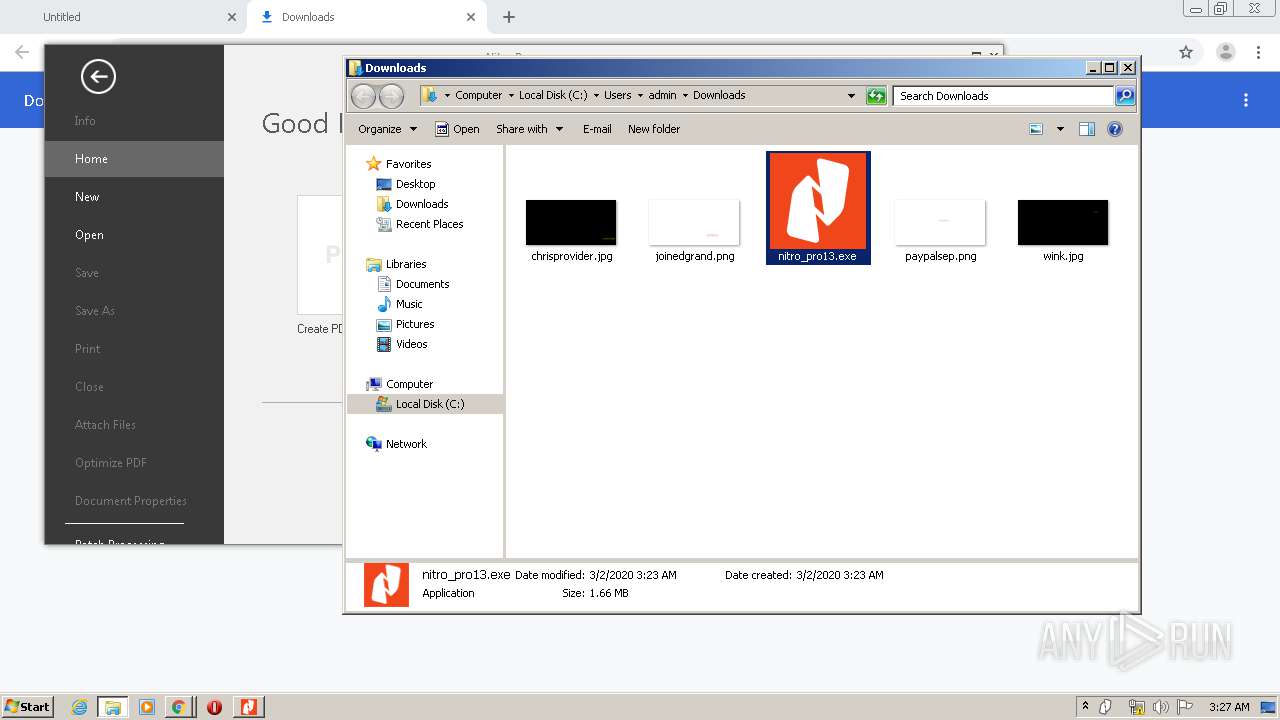
Task: Open the Share with dropdown
Action: 530,129
